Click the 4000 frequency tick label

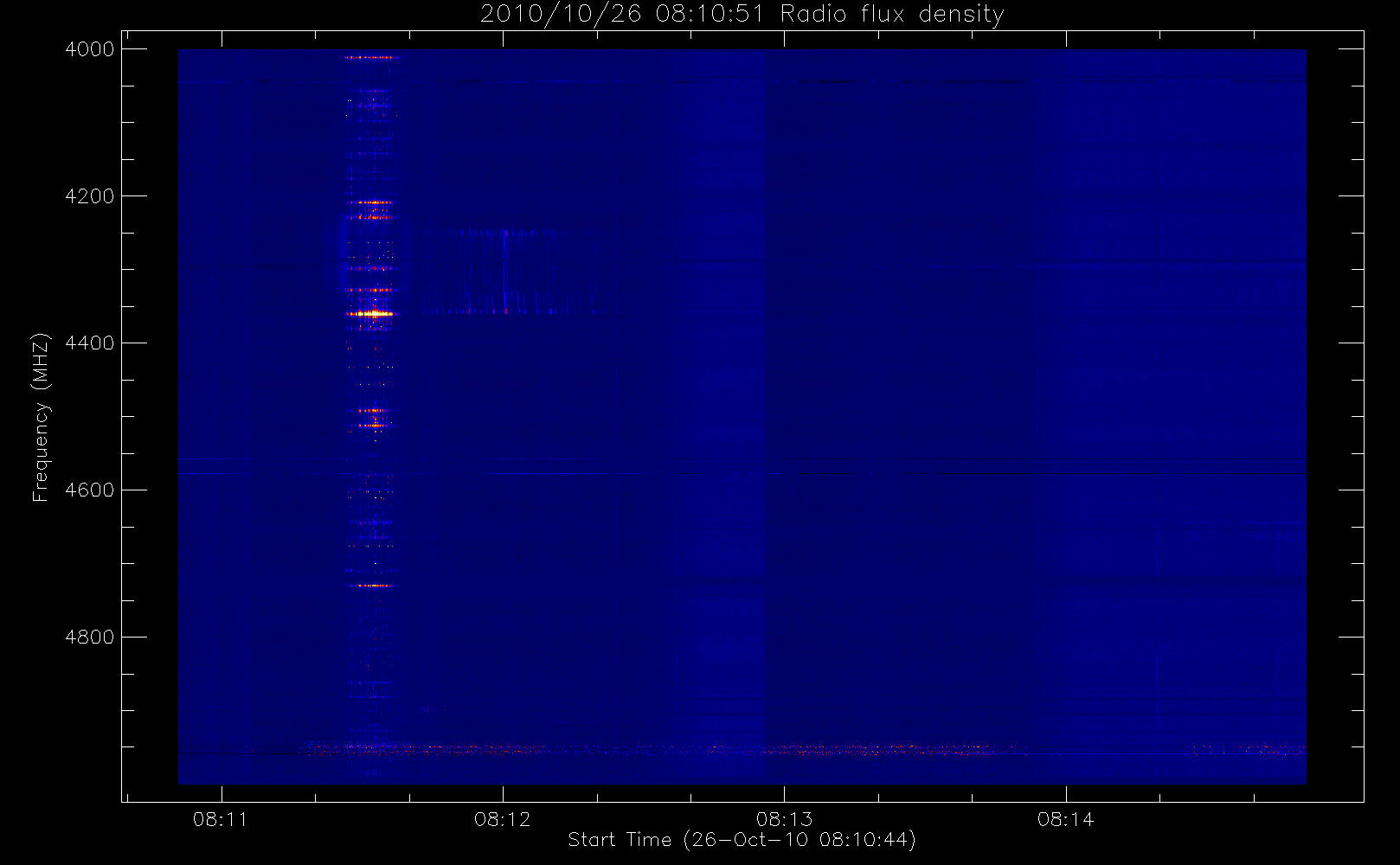(x=90, y=49)
